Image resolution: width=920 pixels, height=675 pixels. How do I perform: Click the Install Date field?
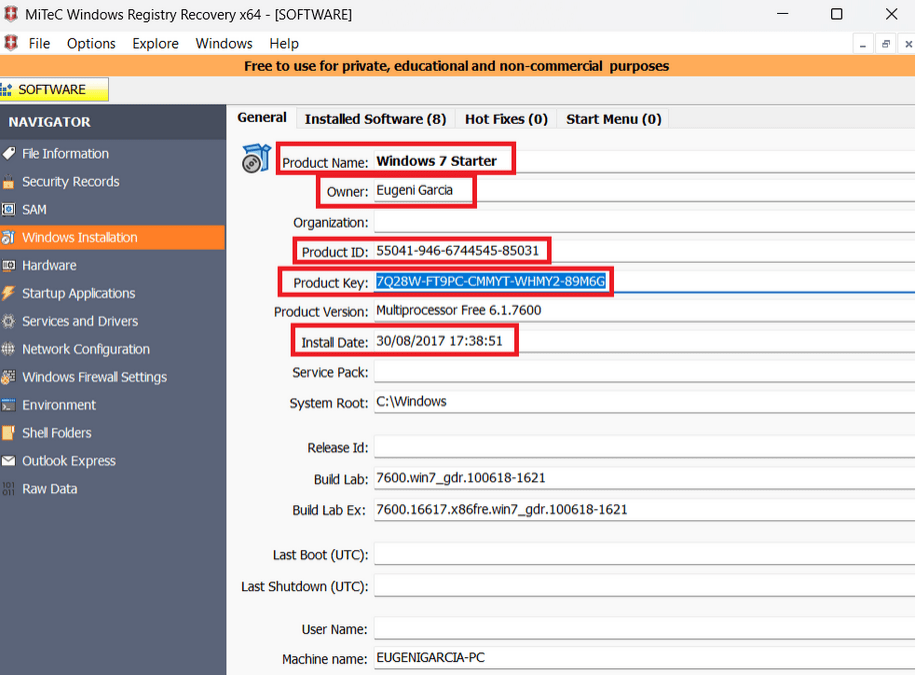(644, 342)
